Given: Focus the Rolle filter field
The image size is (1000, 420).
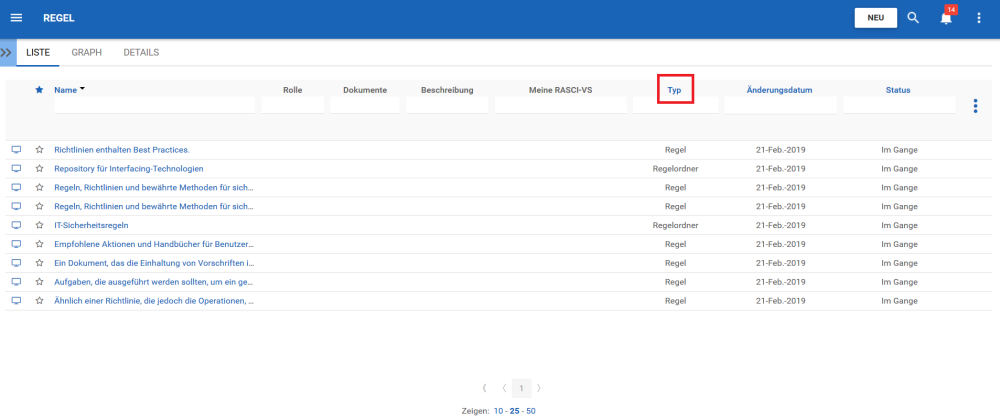Looking at the screenshot, I should [293, 105].
